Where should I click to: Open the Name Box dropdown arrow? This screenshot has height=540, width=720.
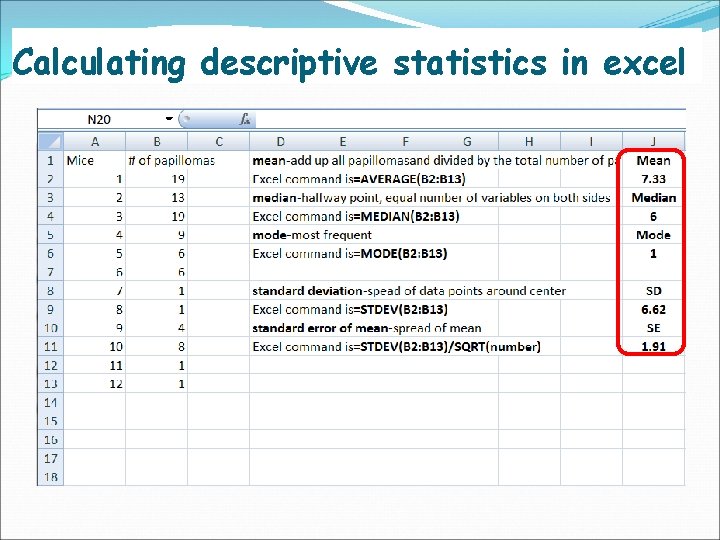coord(169,119)
